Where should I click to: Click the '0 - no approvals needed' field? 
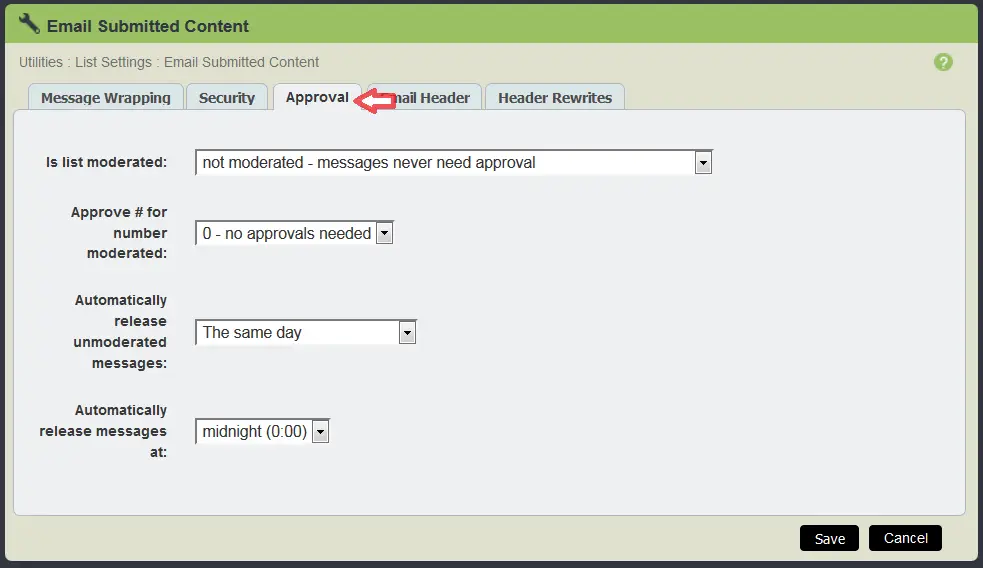(294, 233)
